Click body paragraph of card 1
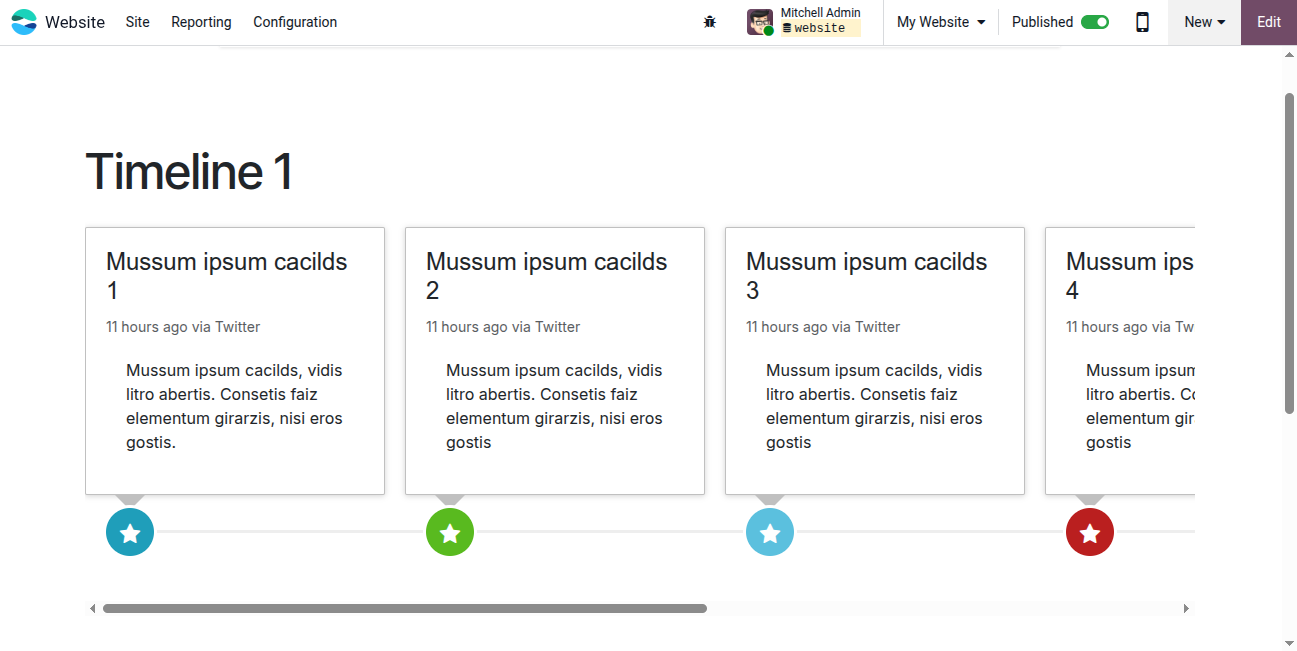This screenshot has width=1297, height=651. tap(236, 406)
